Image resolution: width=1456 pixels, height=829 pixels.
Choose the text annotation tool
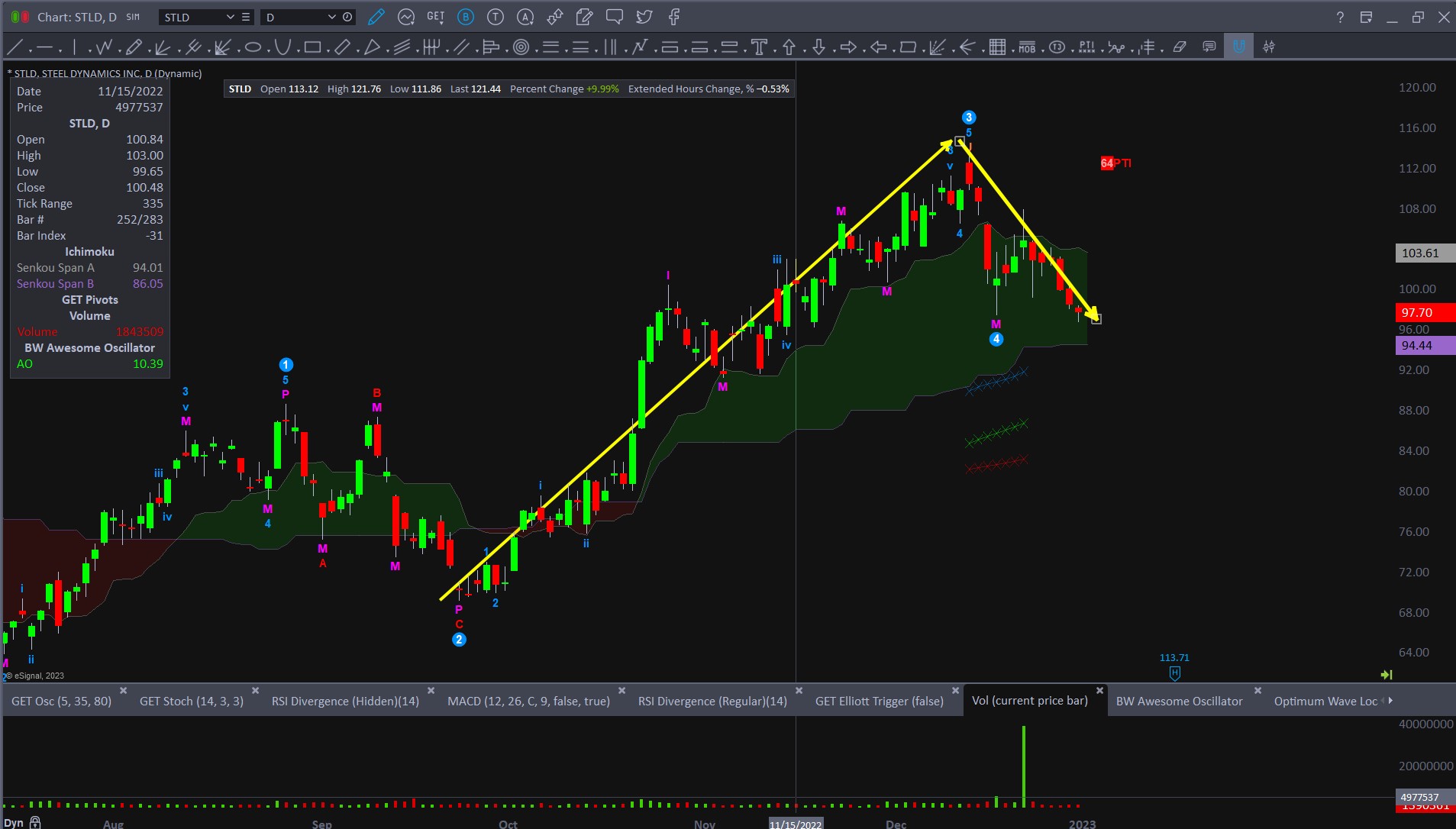pyautogui.click(x=759, y=47)
